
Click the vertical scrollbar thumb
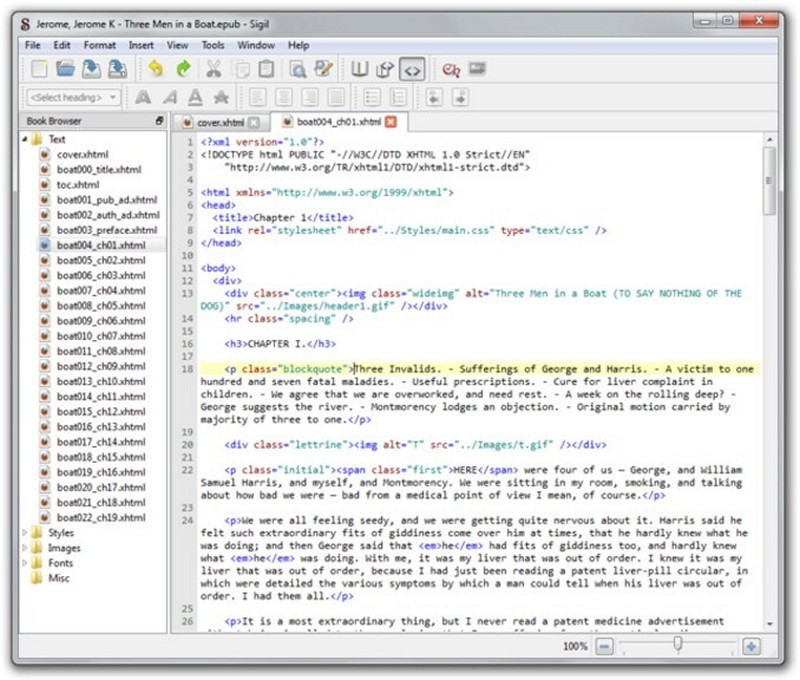(769, 181)
